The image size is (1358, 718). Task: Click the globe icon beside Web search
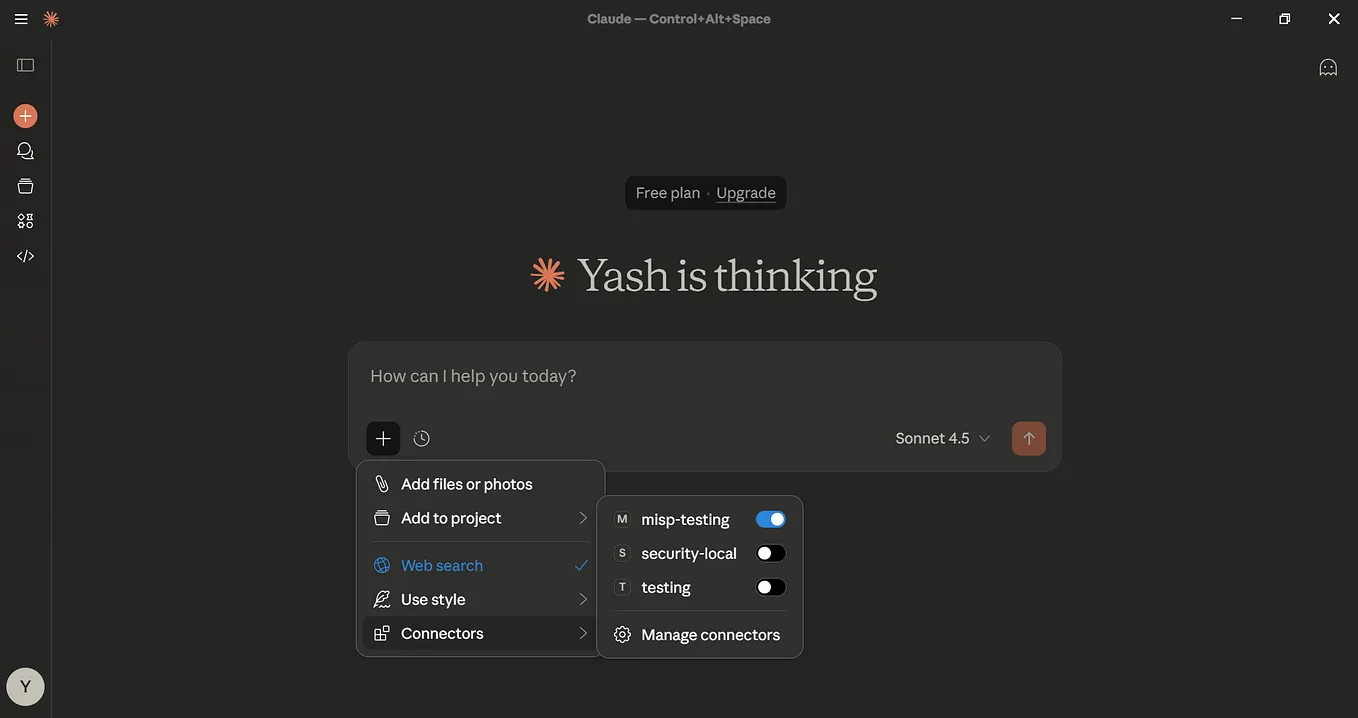382,566
